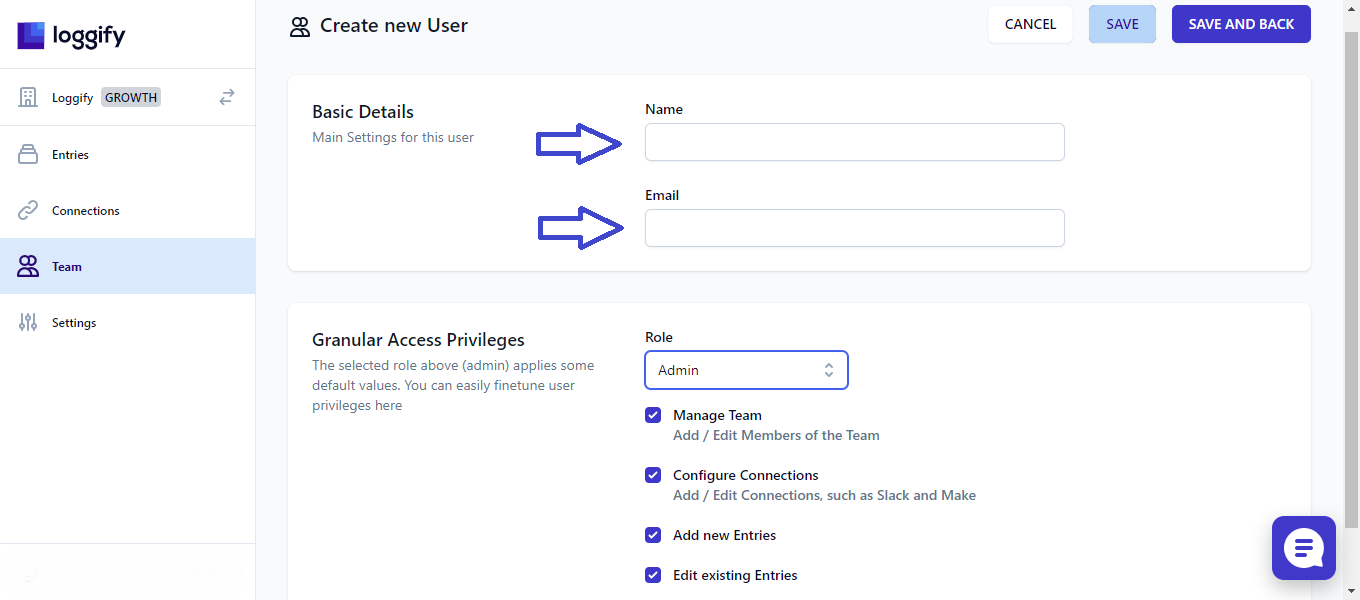Click the 'Basic Details' section title
Screen dimensions: 1360x600
(x=363, y=112)
